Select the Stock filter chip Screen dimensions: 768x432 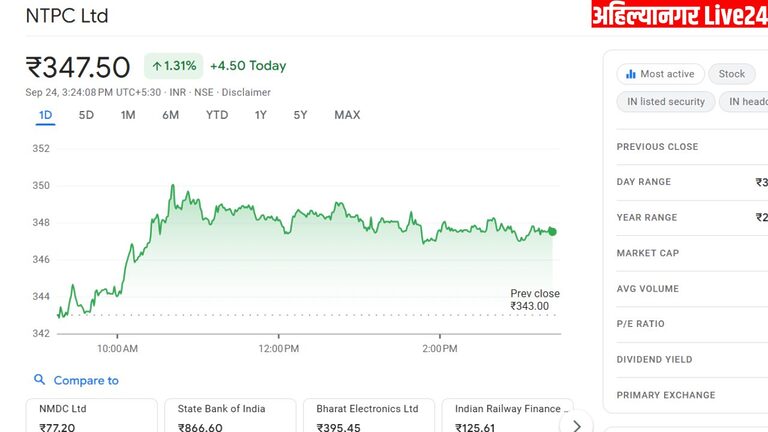pyautogui.click(x=732, y=74)
